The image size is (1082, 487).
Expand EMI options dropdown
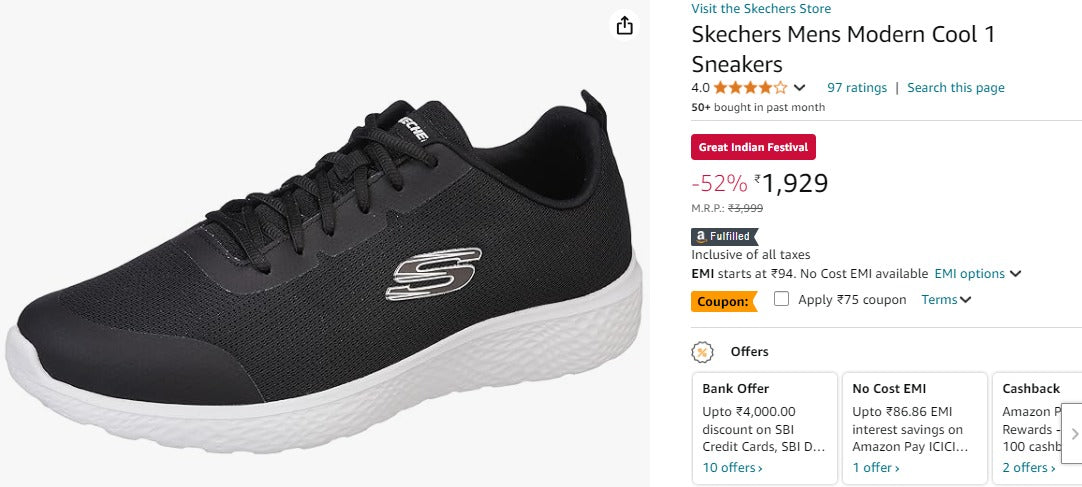[x=977, y=274]
